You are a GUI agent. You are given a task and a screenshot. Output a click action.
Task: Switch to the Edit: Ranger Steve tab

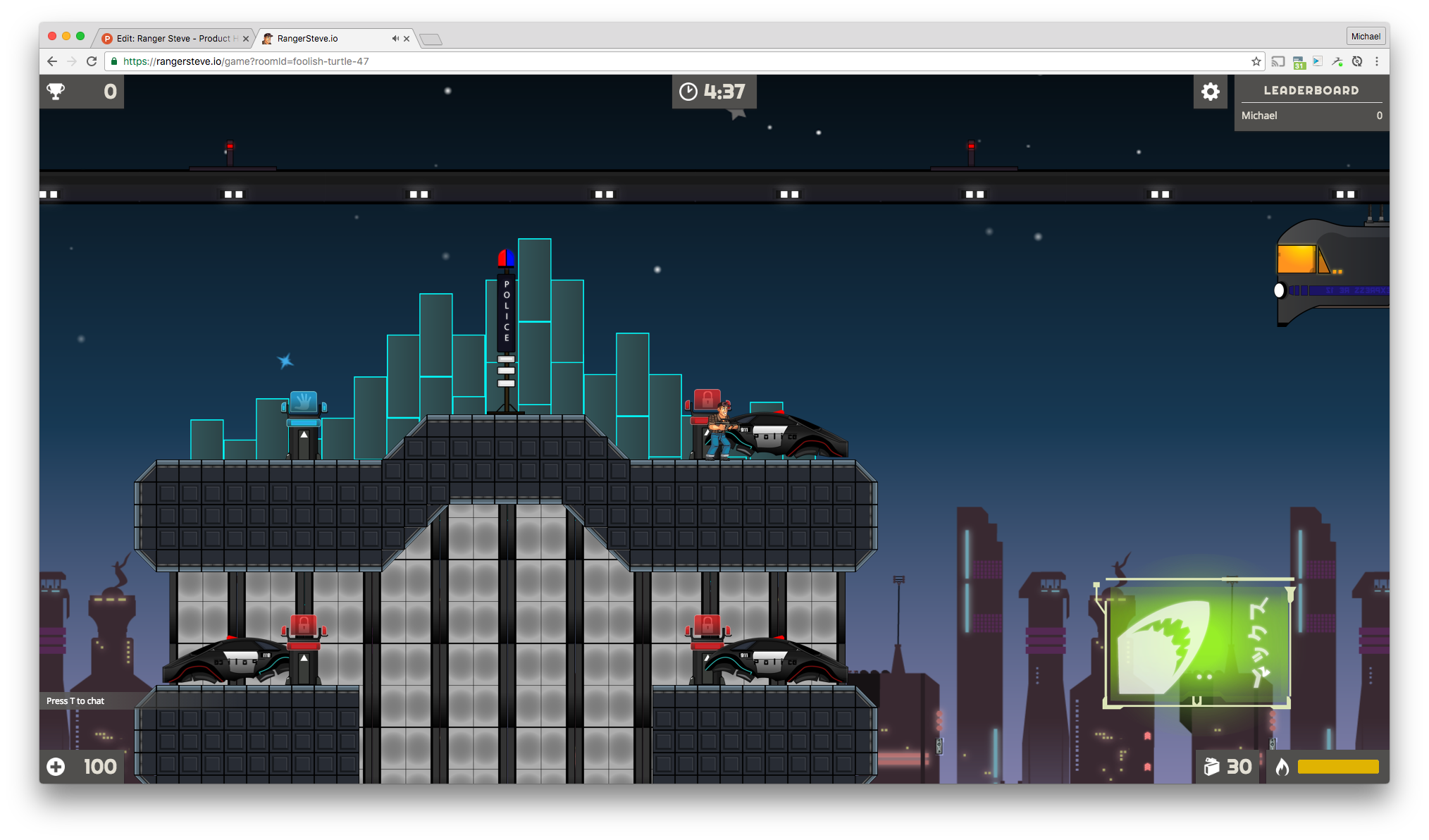[x=173, y=39]
